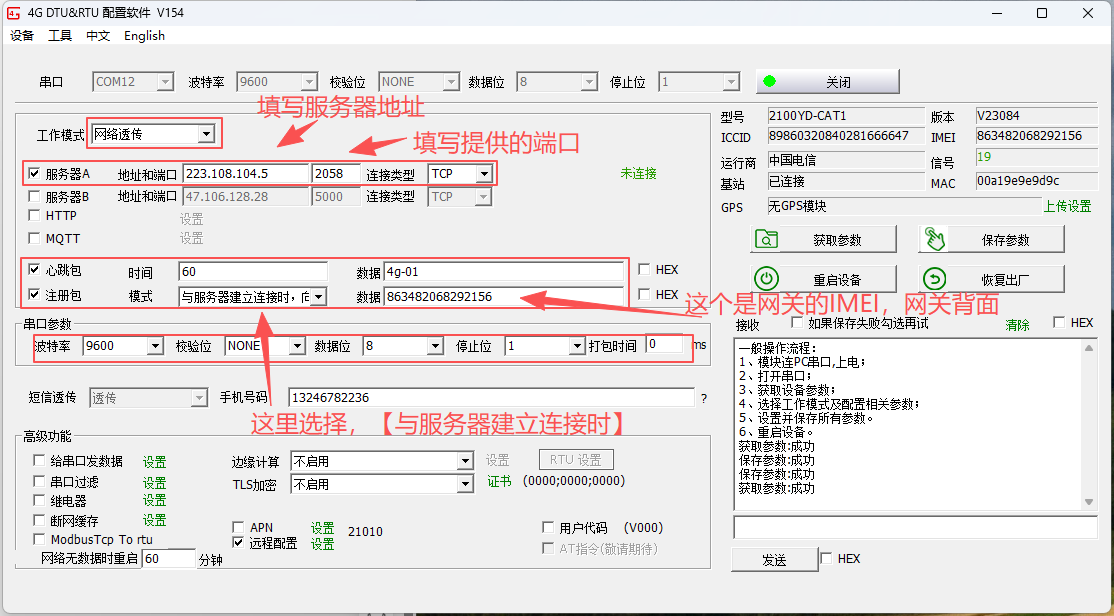The width and height of the screenshot is (1114, 616).
Task: Click the app logo icon in title bar
Action: 13,13
